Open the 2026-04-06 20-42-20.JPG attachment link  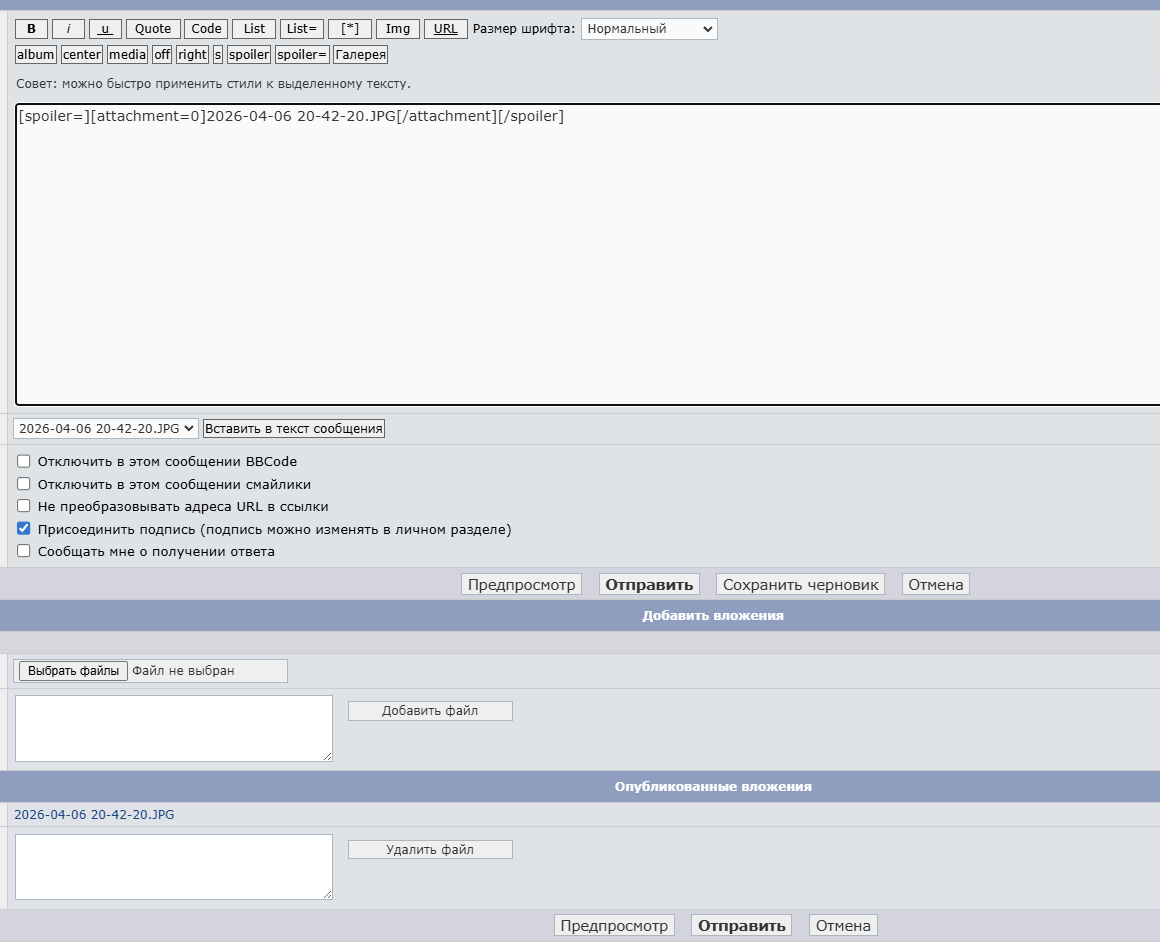[x=94, y=814]
